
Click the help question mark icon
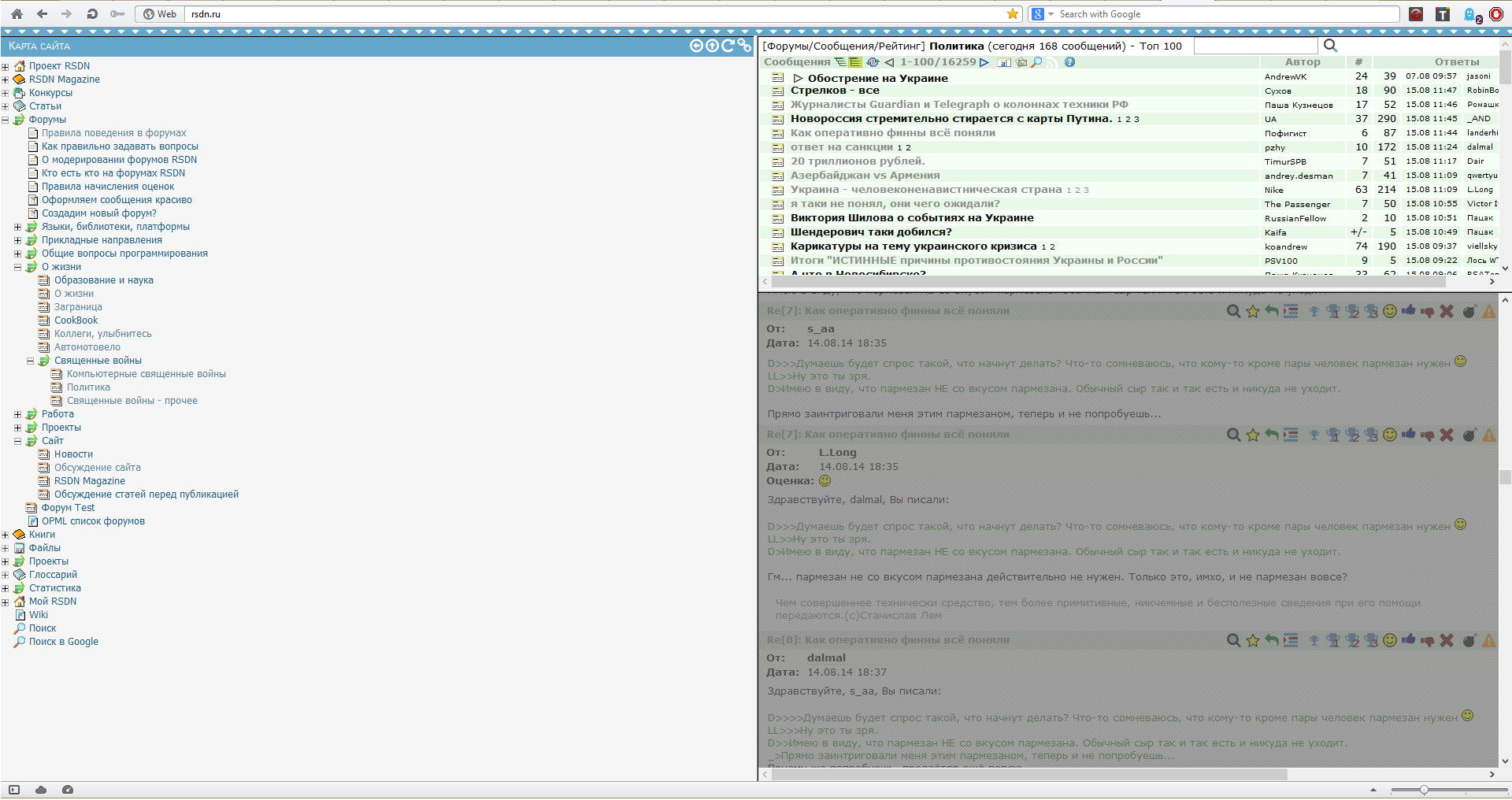click(x=1069, y=62)
